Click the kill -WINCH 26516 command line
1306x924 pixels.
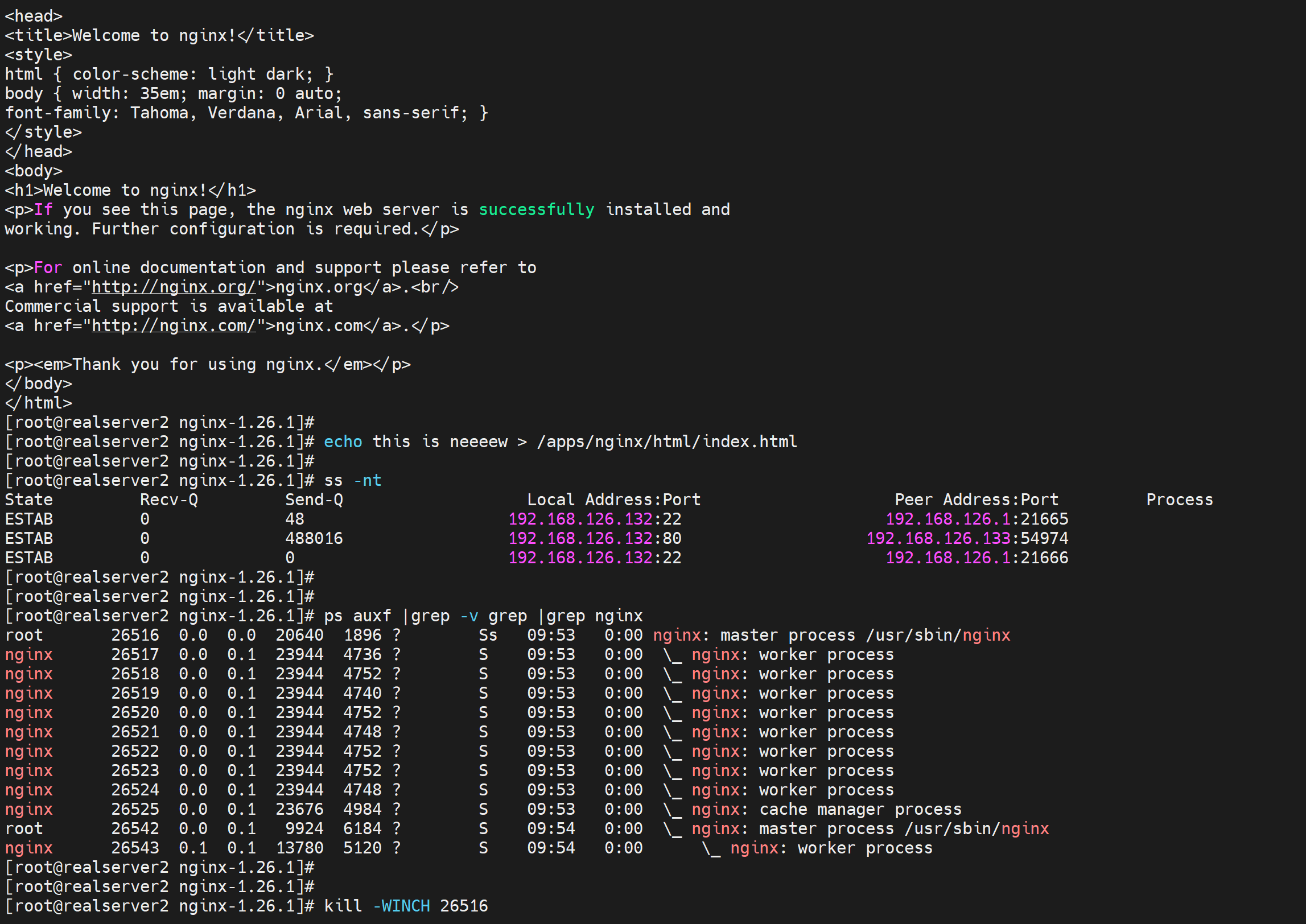(406, 906)
